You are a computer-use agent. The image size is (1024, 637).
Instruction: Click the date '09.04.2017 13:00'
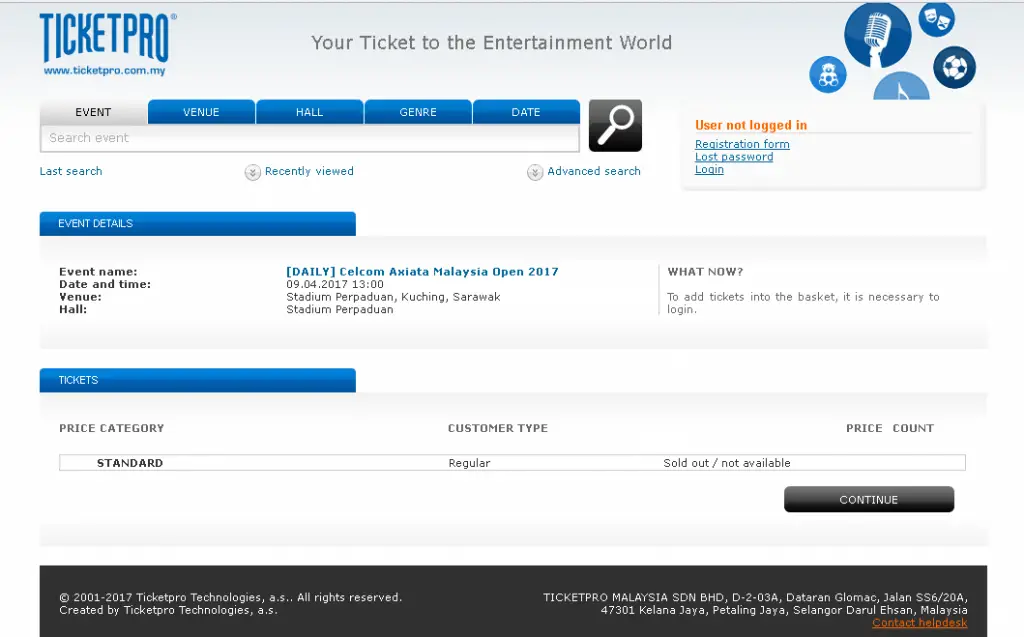coord(335,284)
